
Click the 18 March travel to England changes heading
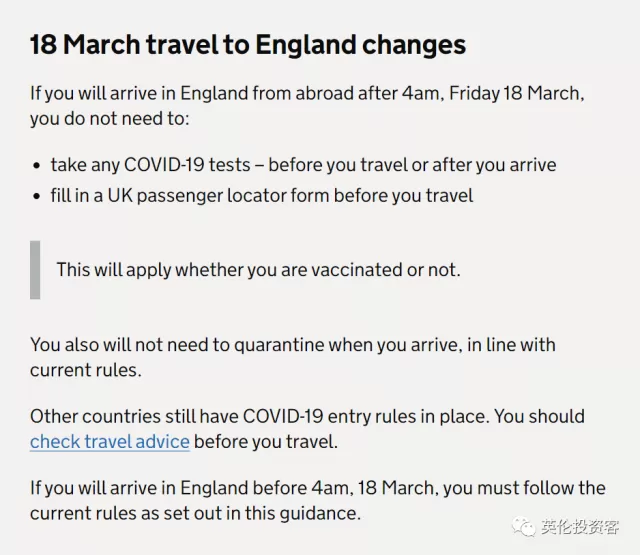248,44
